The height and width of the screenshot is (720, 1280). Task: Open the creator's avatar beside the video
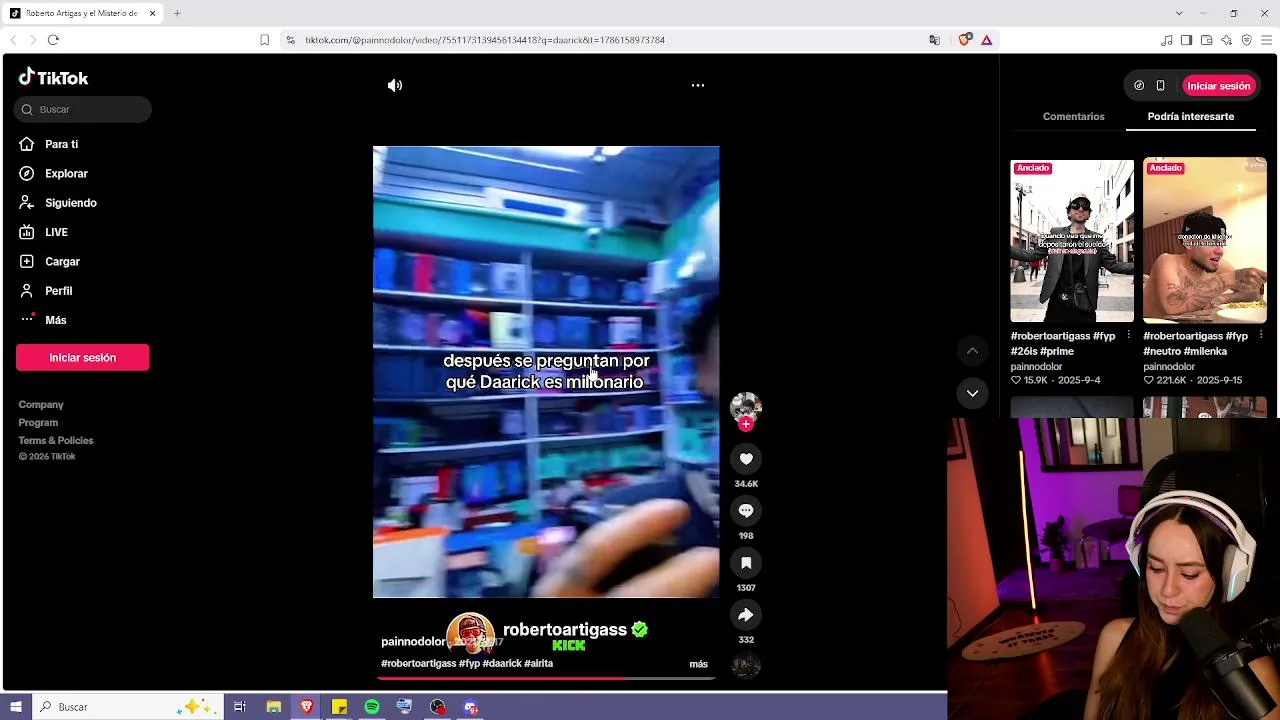point(746,407)
